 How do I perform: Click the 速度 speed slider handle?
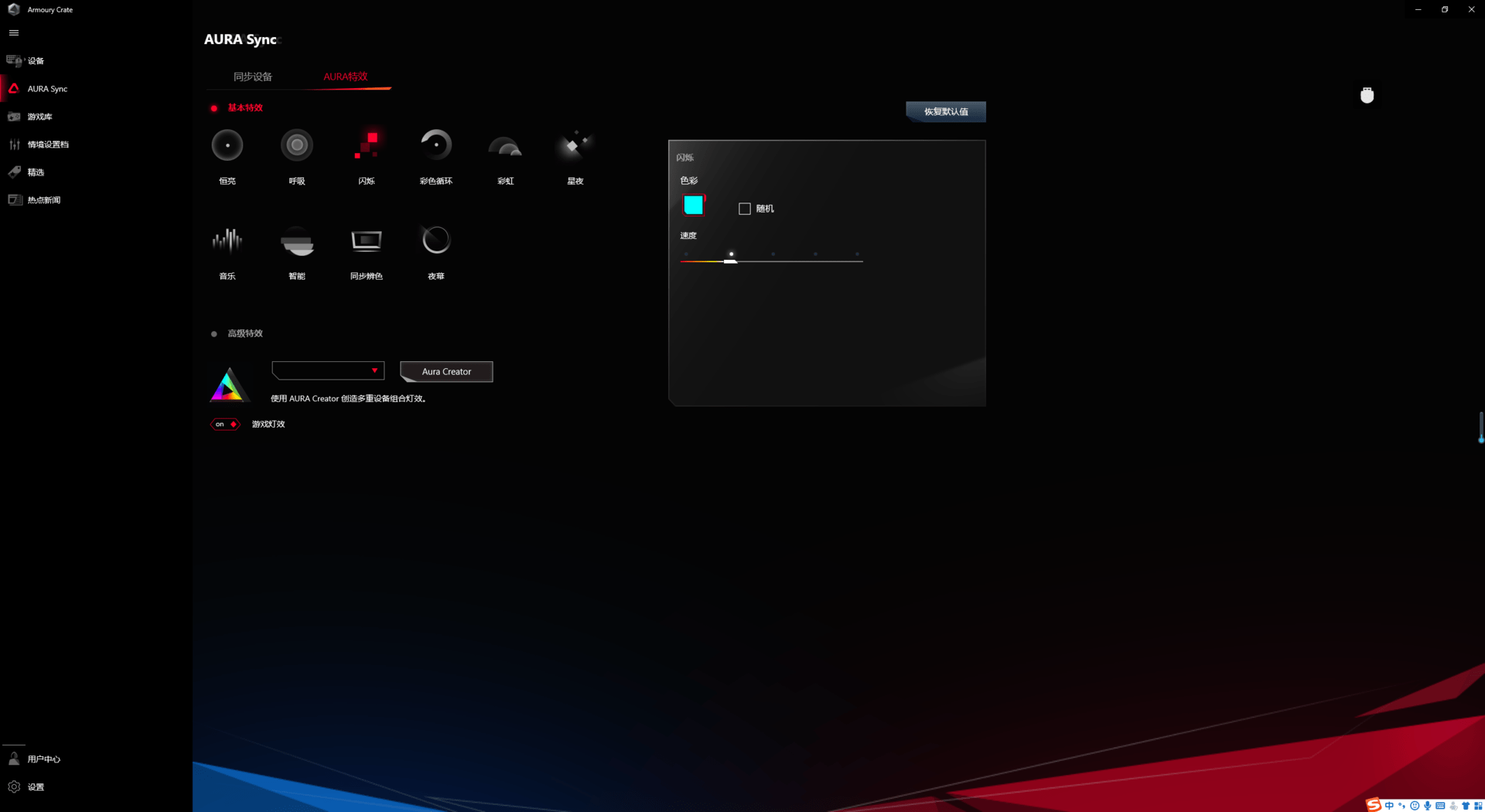click(730, 261)
